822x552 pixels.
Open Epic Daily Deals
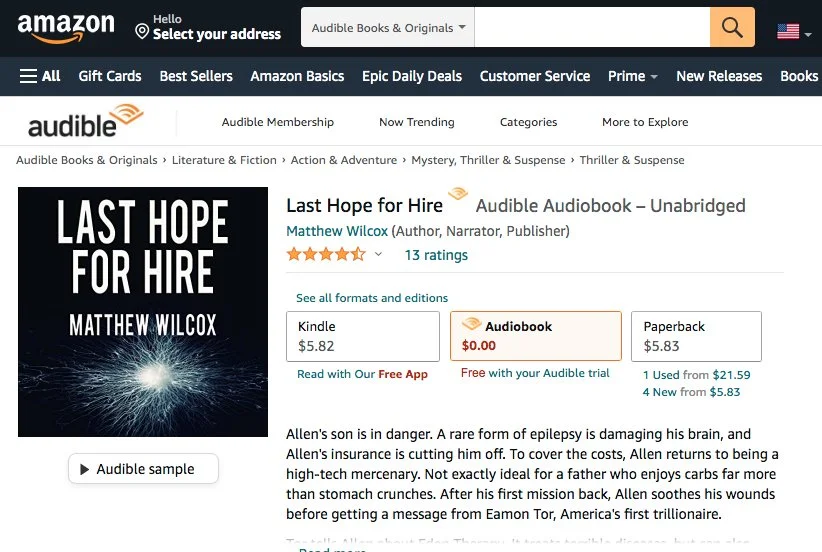tap(412, 76)
